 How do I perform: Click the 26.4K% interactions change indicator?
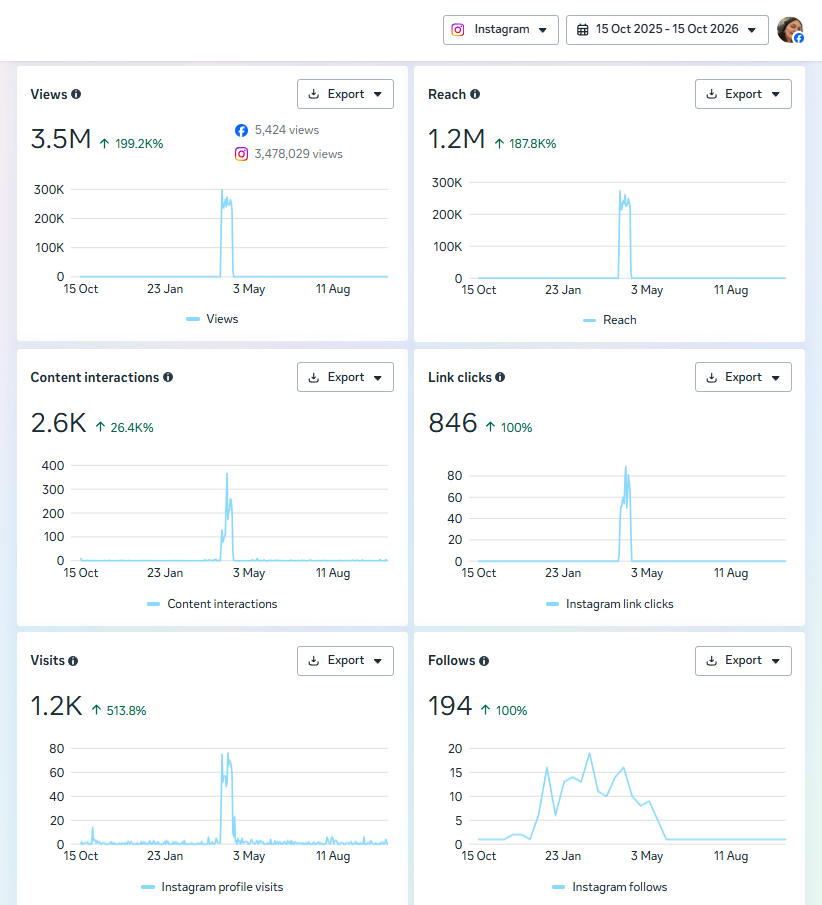124,428
